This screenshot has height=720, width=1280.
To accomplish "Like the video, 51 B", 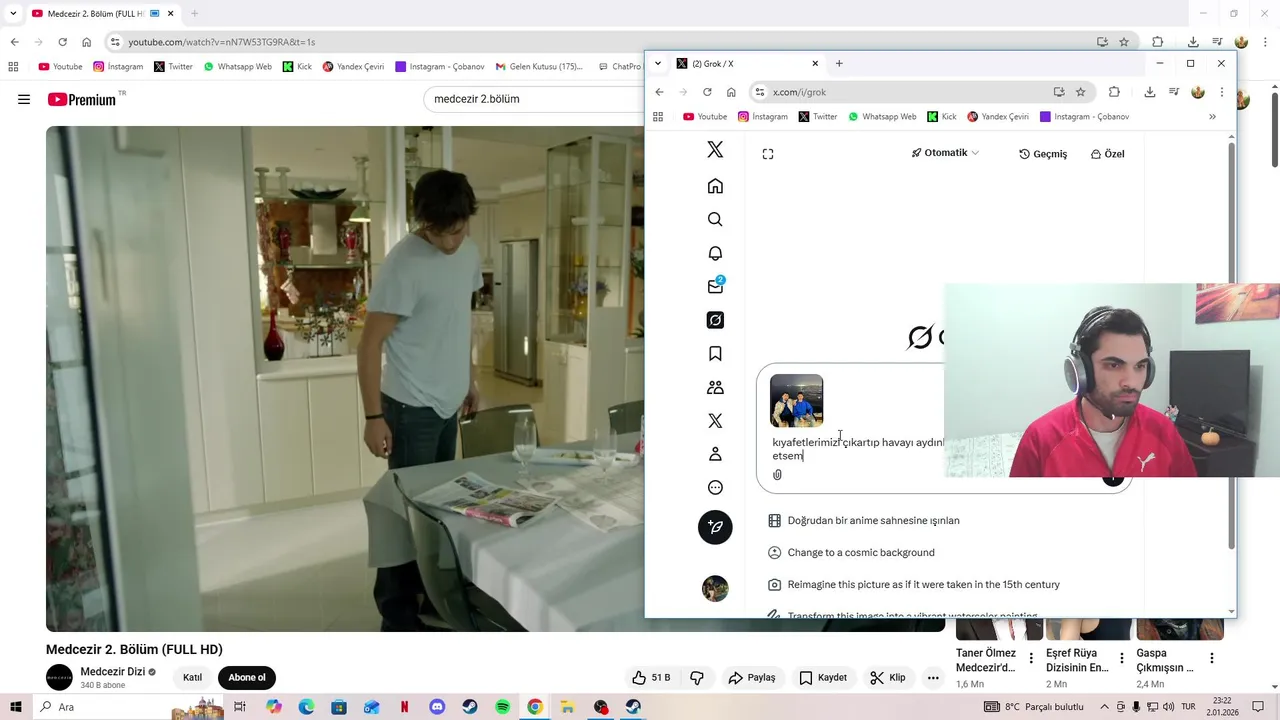I will click(651, 677).
